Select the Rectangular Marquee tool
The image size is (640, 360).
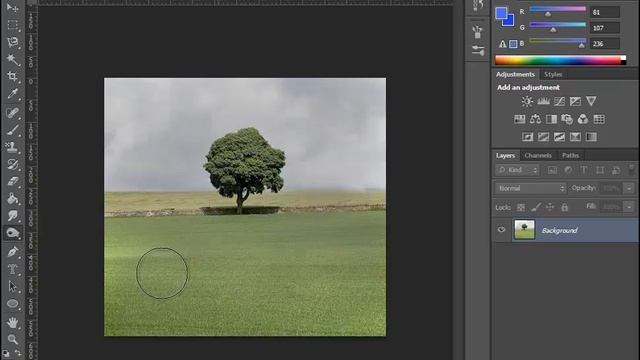(12, 25)
